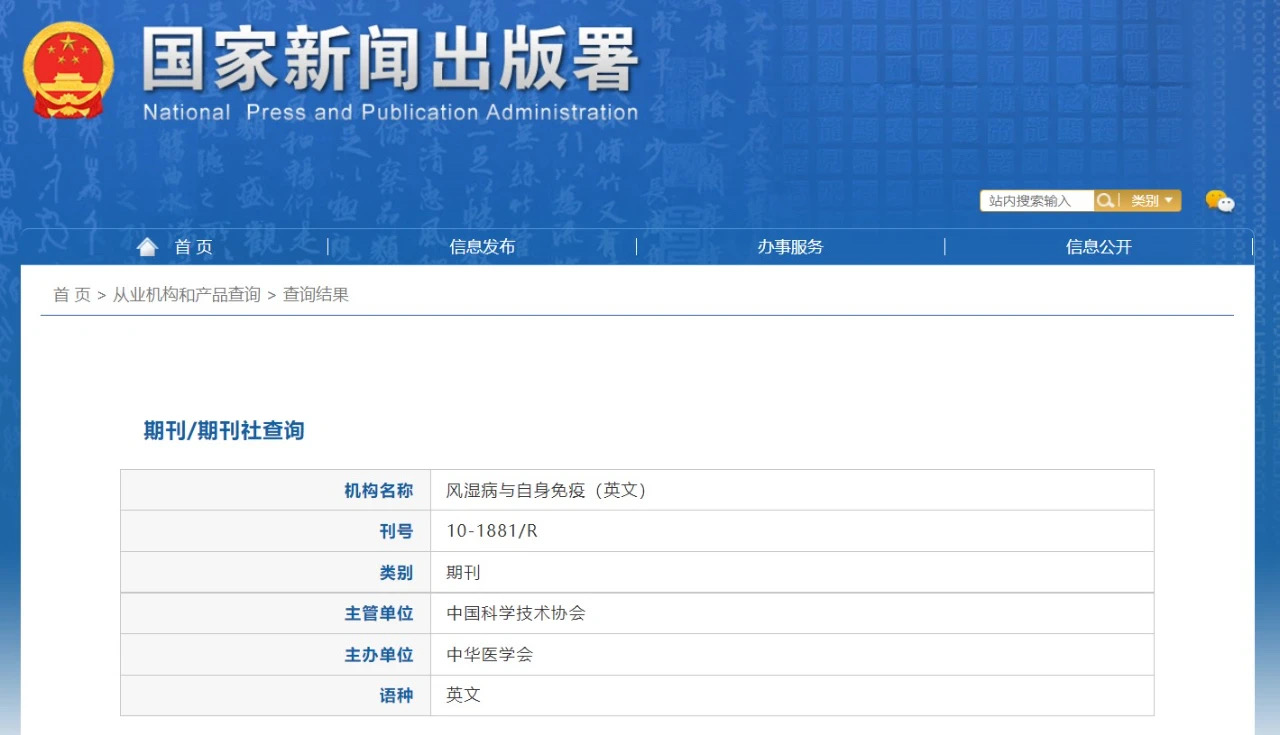Click the 语种 value 英文
1280x735 pixels.
464,695
